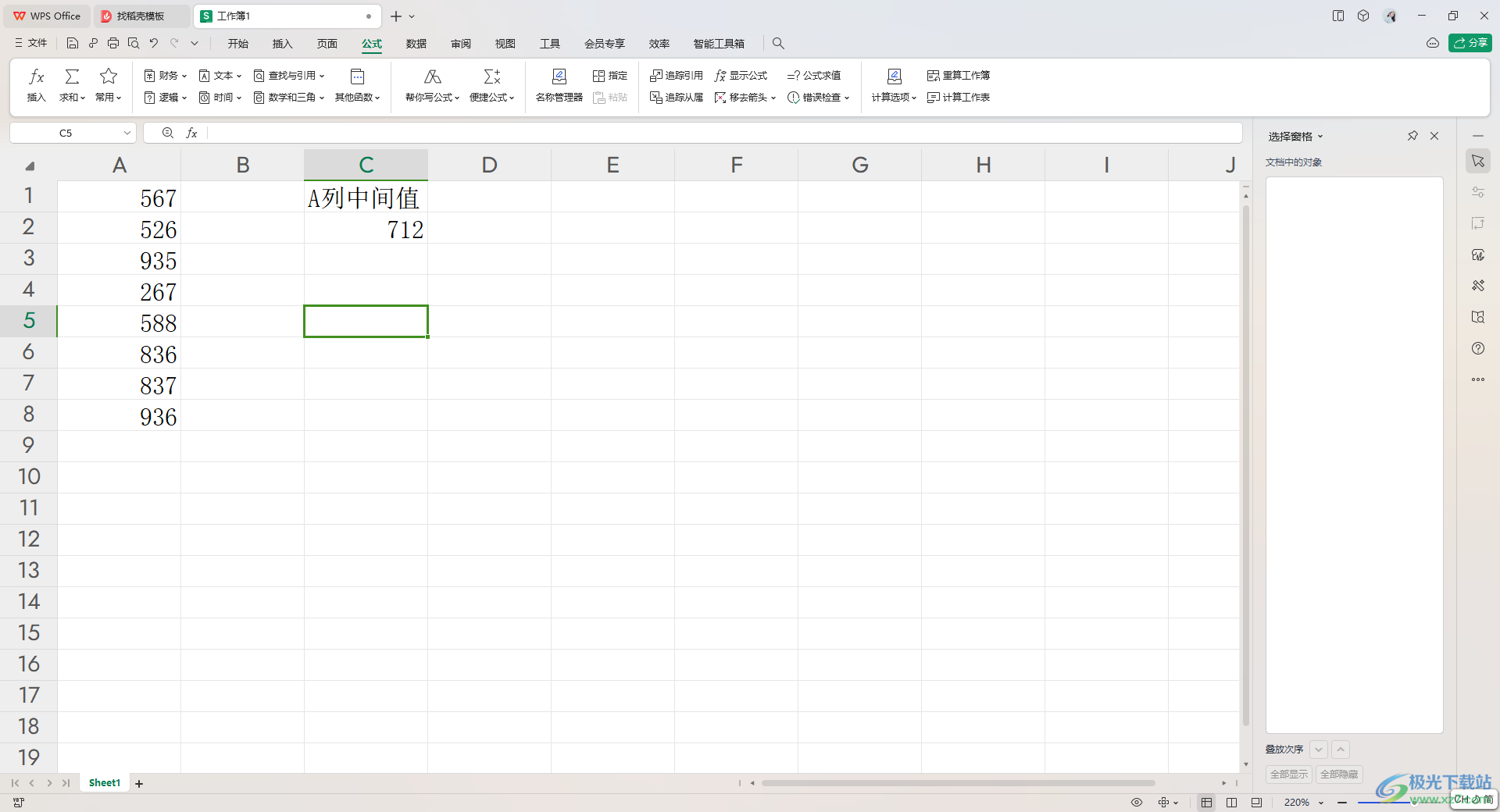Open the 文件 File menu
Screen dimensions: 1500x812
click(x=31, y=44)
